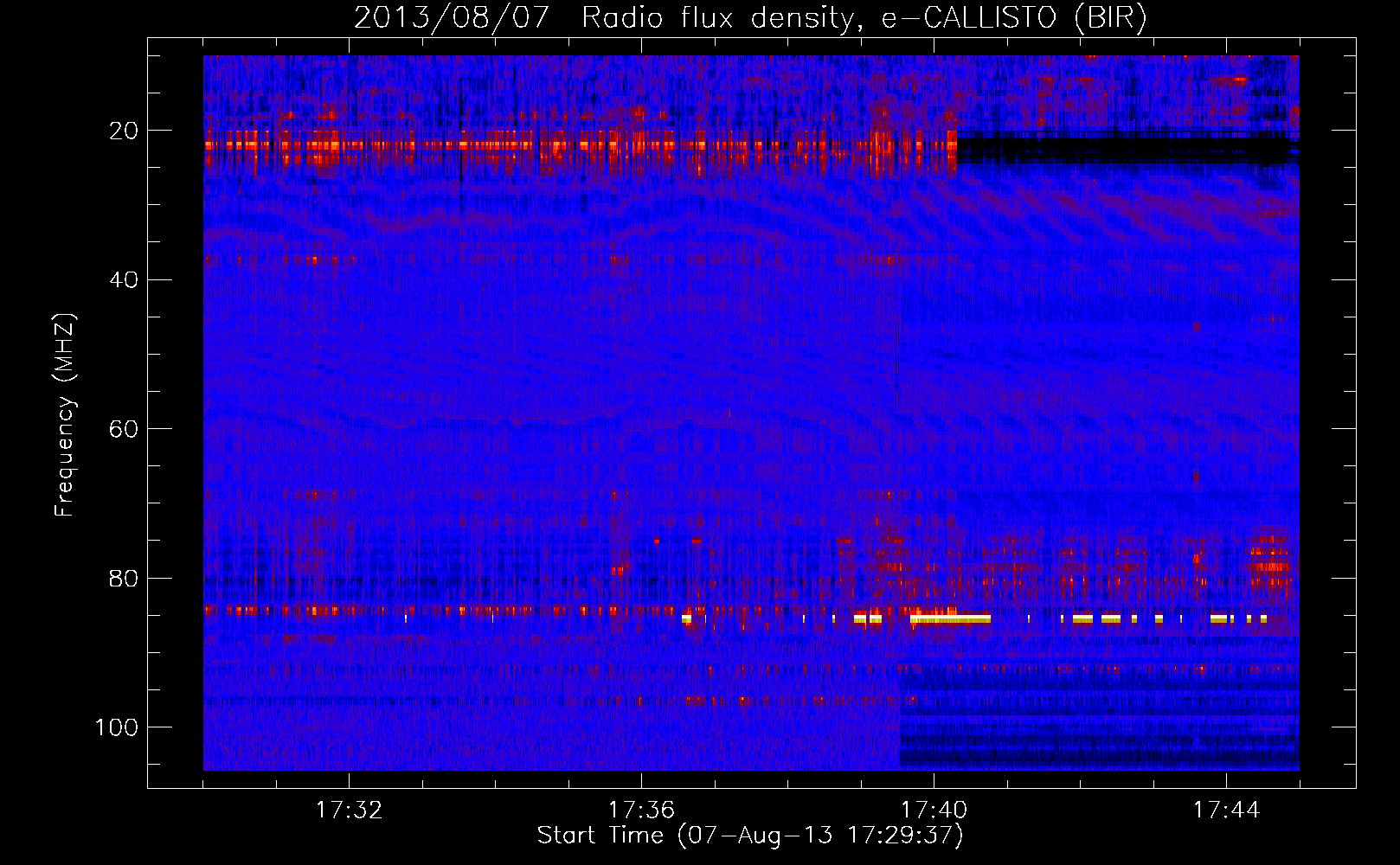Click the 17:32 time tick label
Screen dimensions: 1400x865
click(x=349, y=811)
